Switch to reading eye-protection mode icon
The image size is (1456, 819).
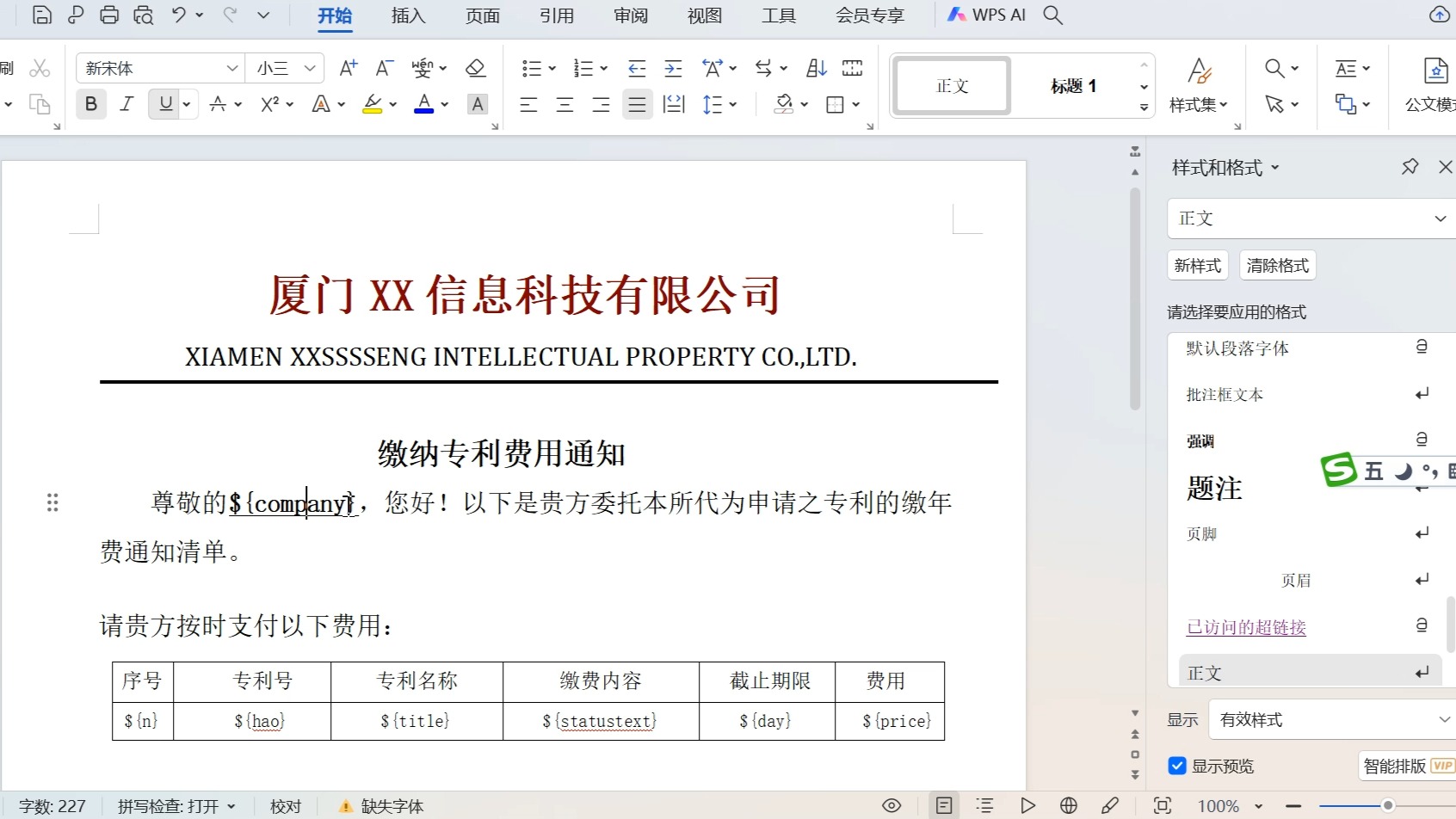point(891,806)
